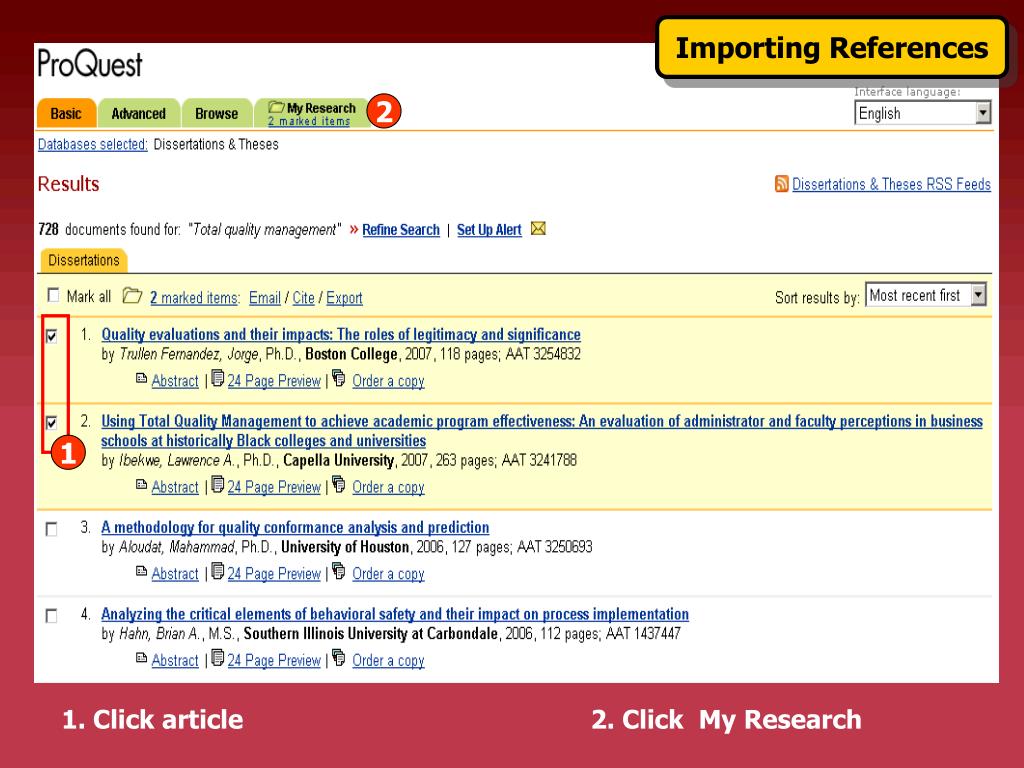Open A methodology for quality conformance title
This screenshot has width=1024, height=768.
pyautogui.click(x=295, y=527)
